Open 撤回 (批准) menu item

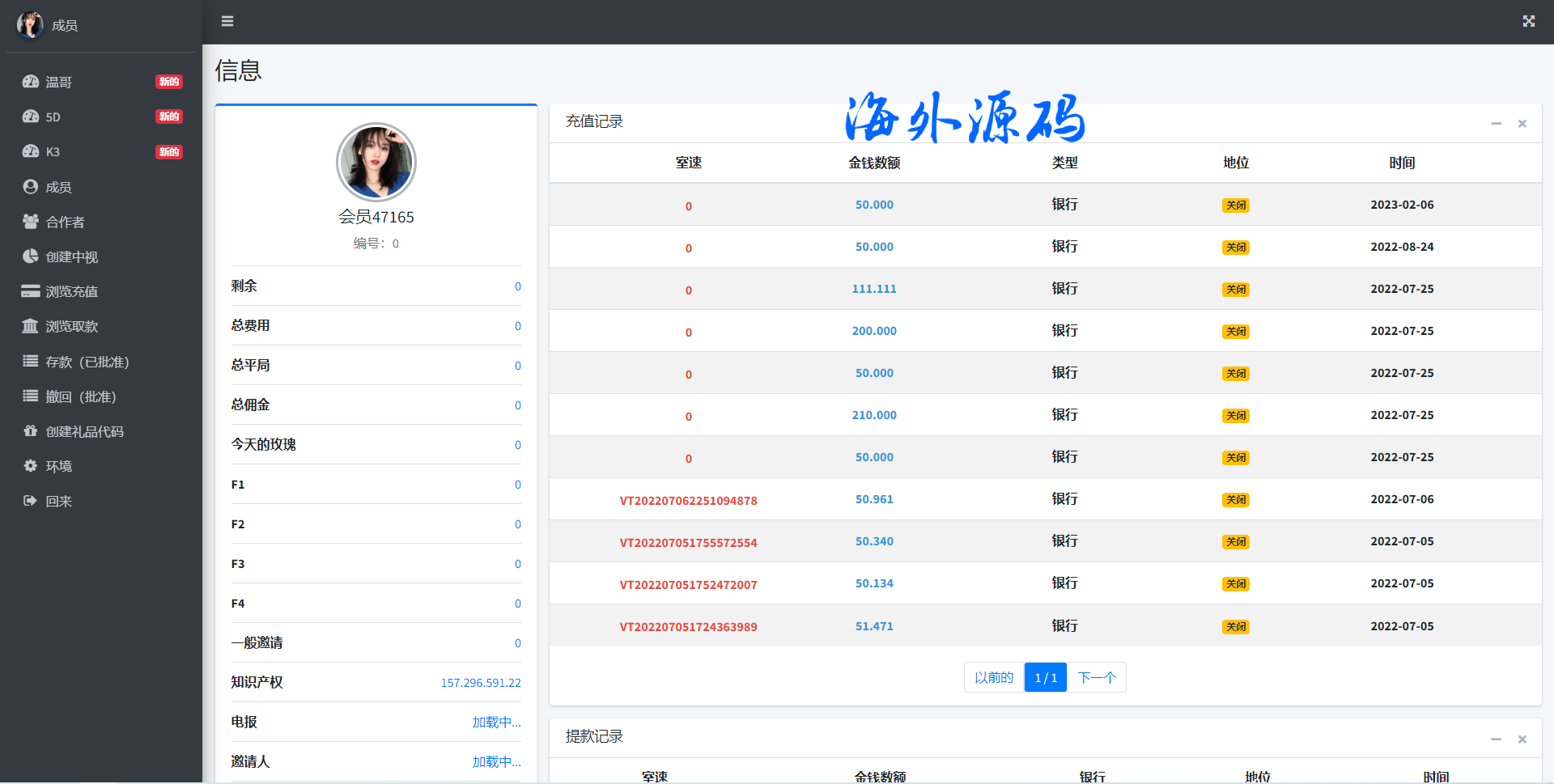[x=80, y=396]
